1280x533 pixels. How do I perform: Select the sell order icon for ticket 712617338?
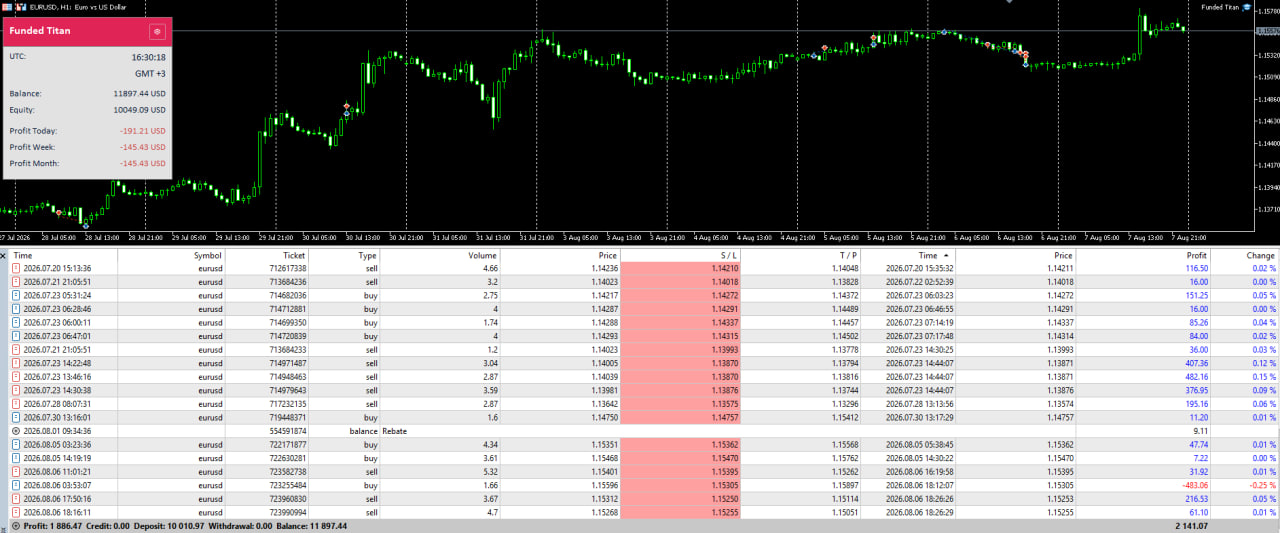pos(16,269)
